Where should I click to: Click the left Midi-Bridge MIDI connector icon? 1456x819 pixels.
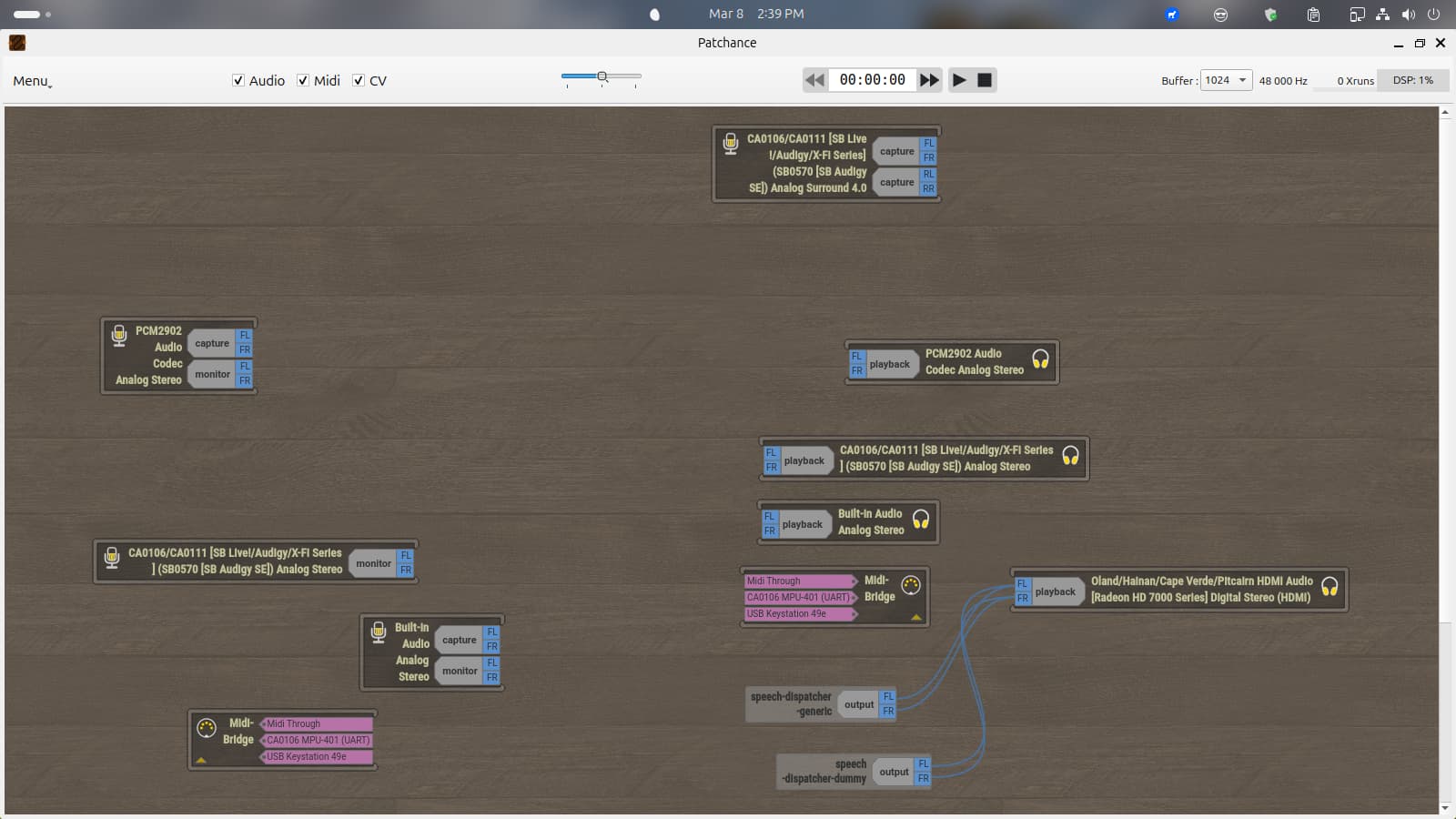click(207, 728)
